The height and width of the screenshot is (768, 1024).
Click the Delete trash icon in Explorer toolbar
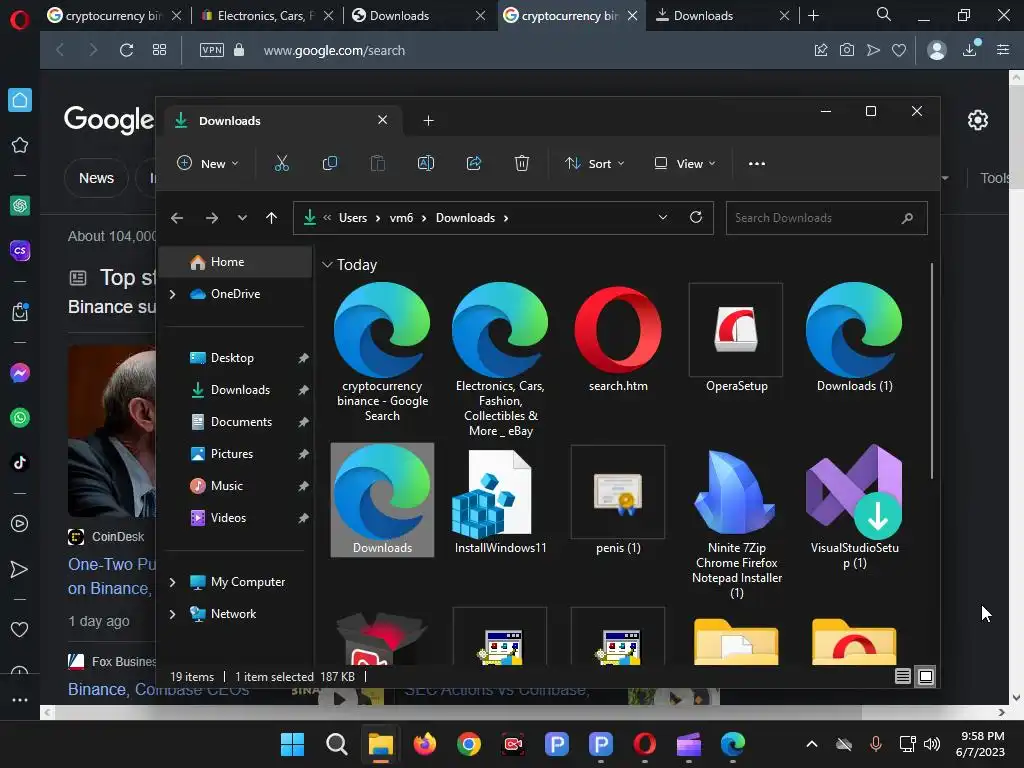(x=521, y=163)
